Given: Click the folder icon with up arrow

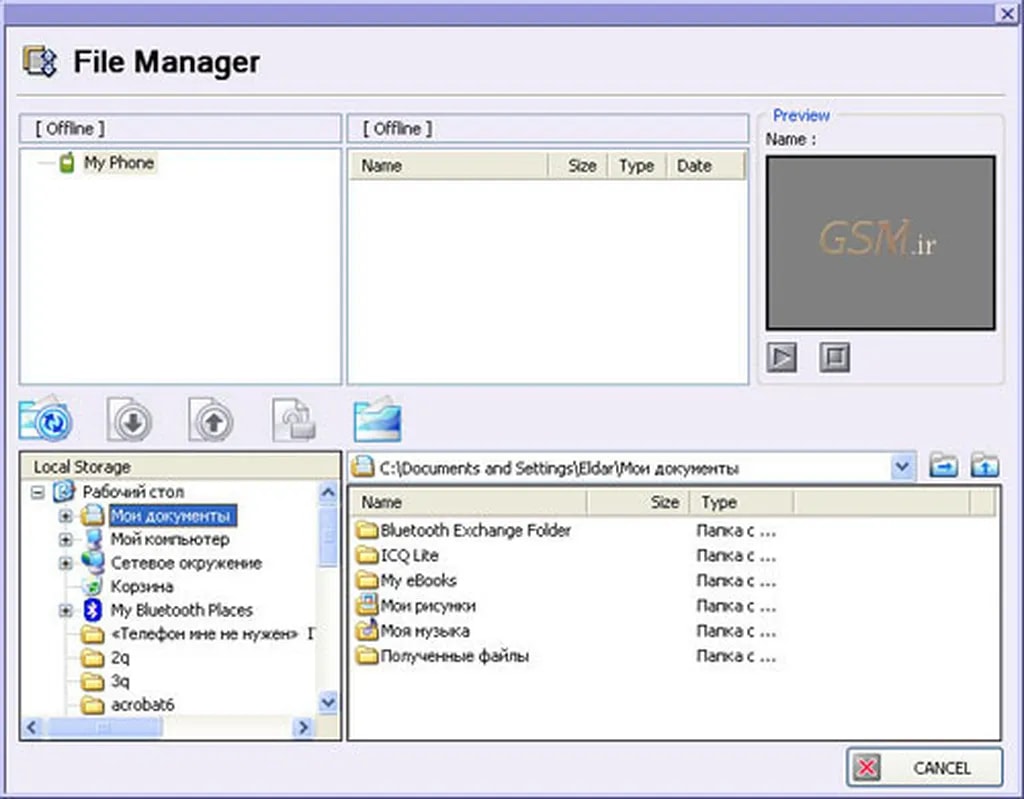Looking at the screenshot, I should tap(985, 466).
